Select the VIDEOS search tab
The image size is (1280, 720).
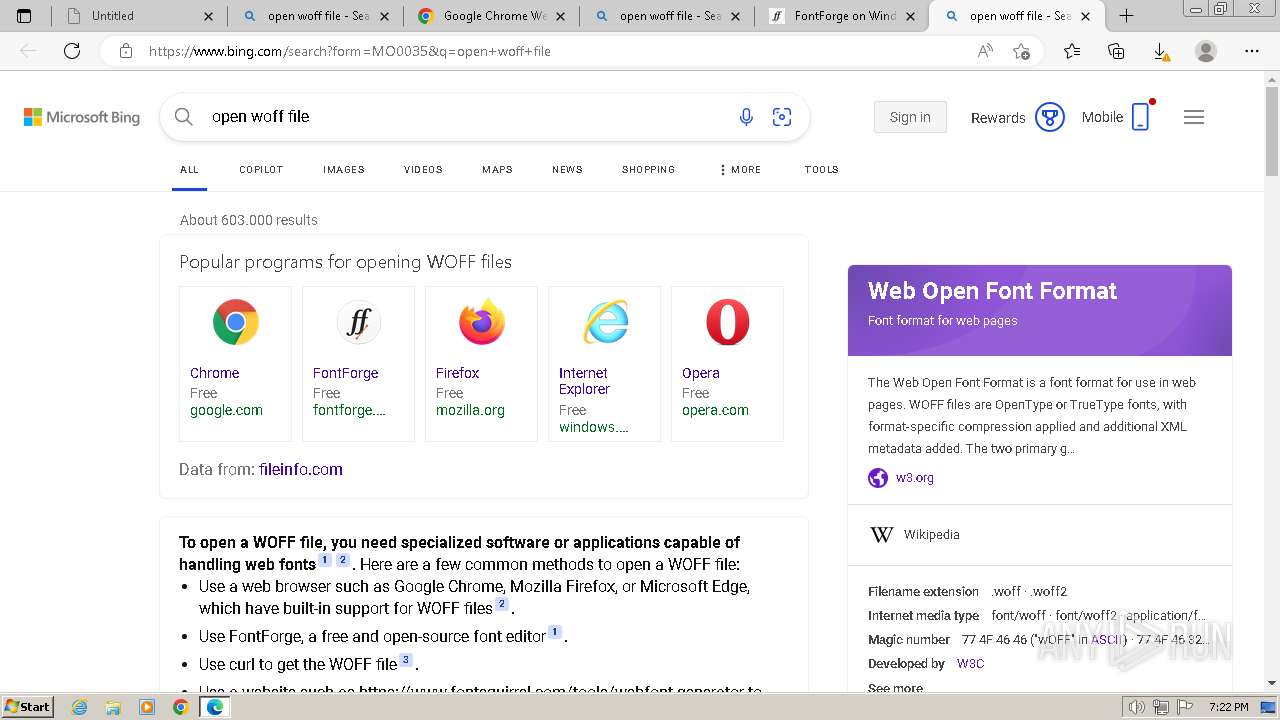423,170
